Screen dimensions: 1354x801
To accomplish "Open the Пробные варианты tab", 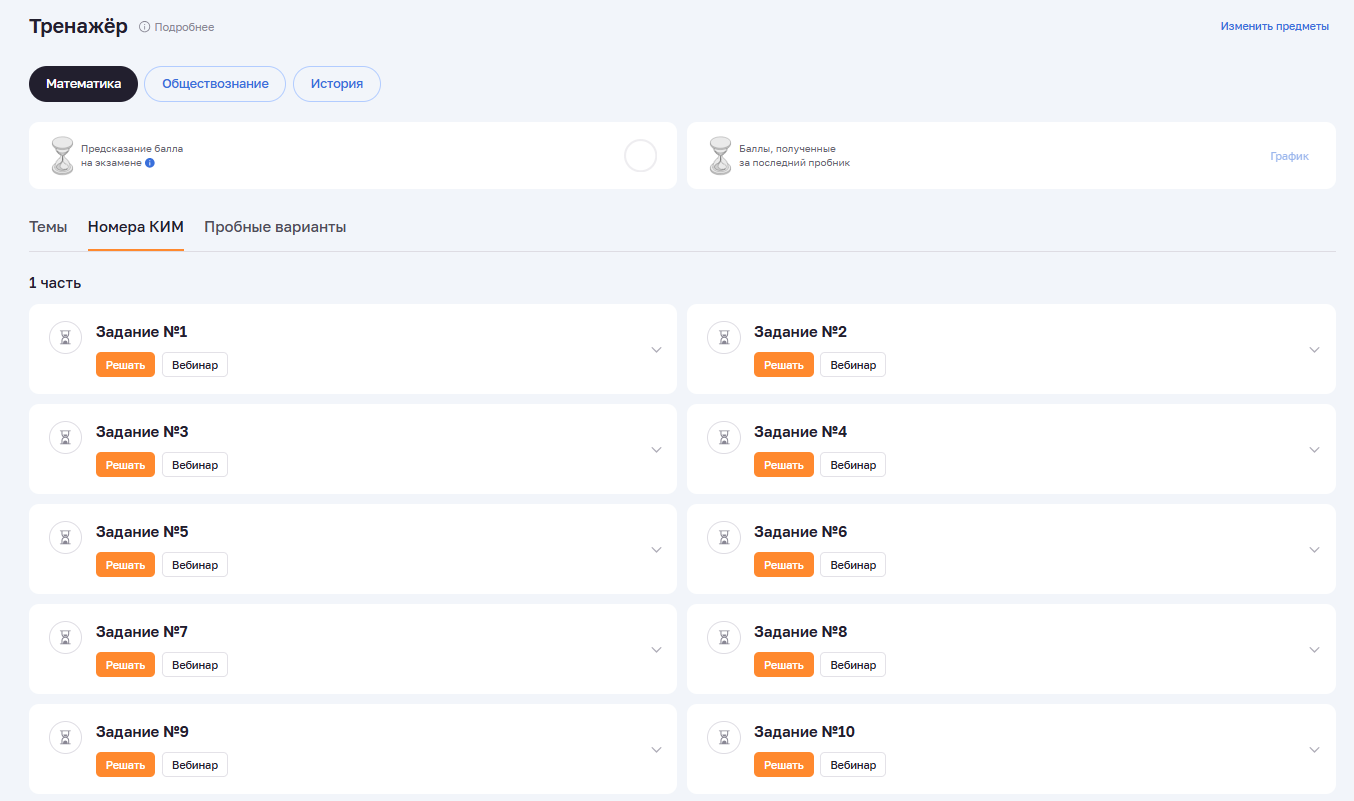I will tap(275, 227).
